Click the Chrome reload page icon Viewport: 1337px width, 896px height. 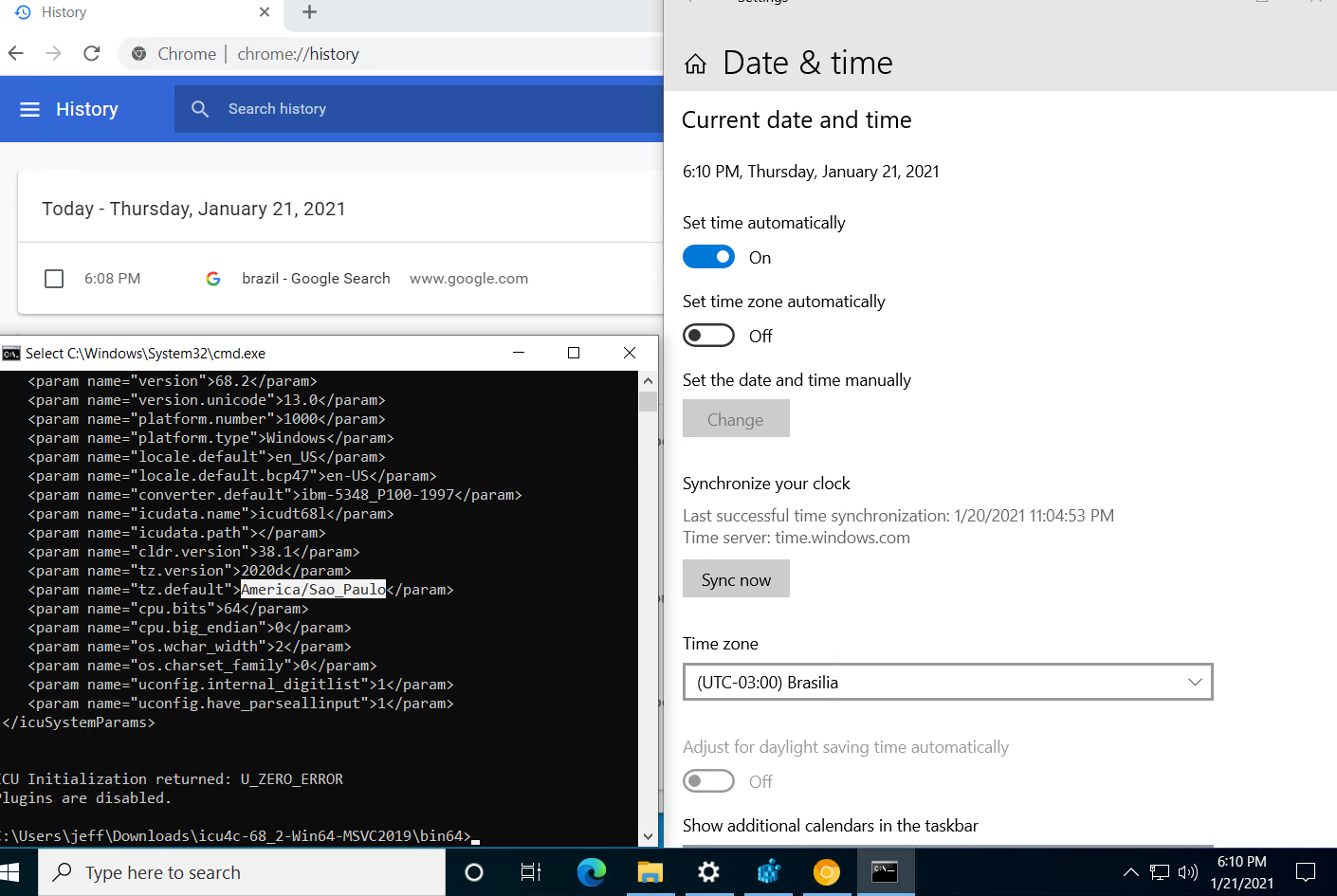tap(92, 54)
